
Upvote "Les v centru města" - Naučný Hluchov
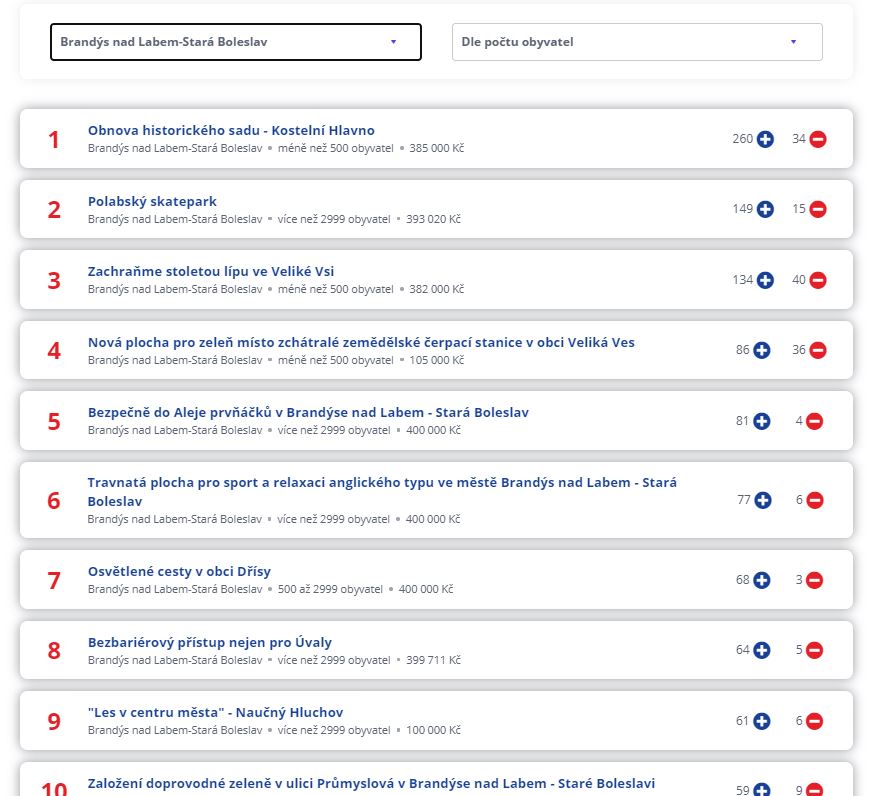pyautogui.click(x=762, y=721)
